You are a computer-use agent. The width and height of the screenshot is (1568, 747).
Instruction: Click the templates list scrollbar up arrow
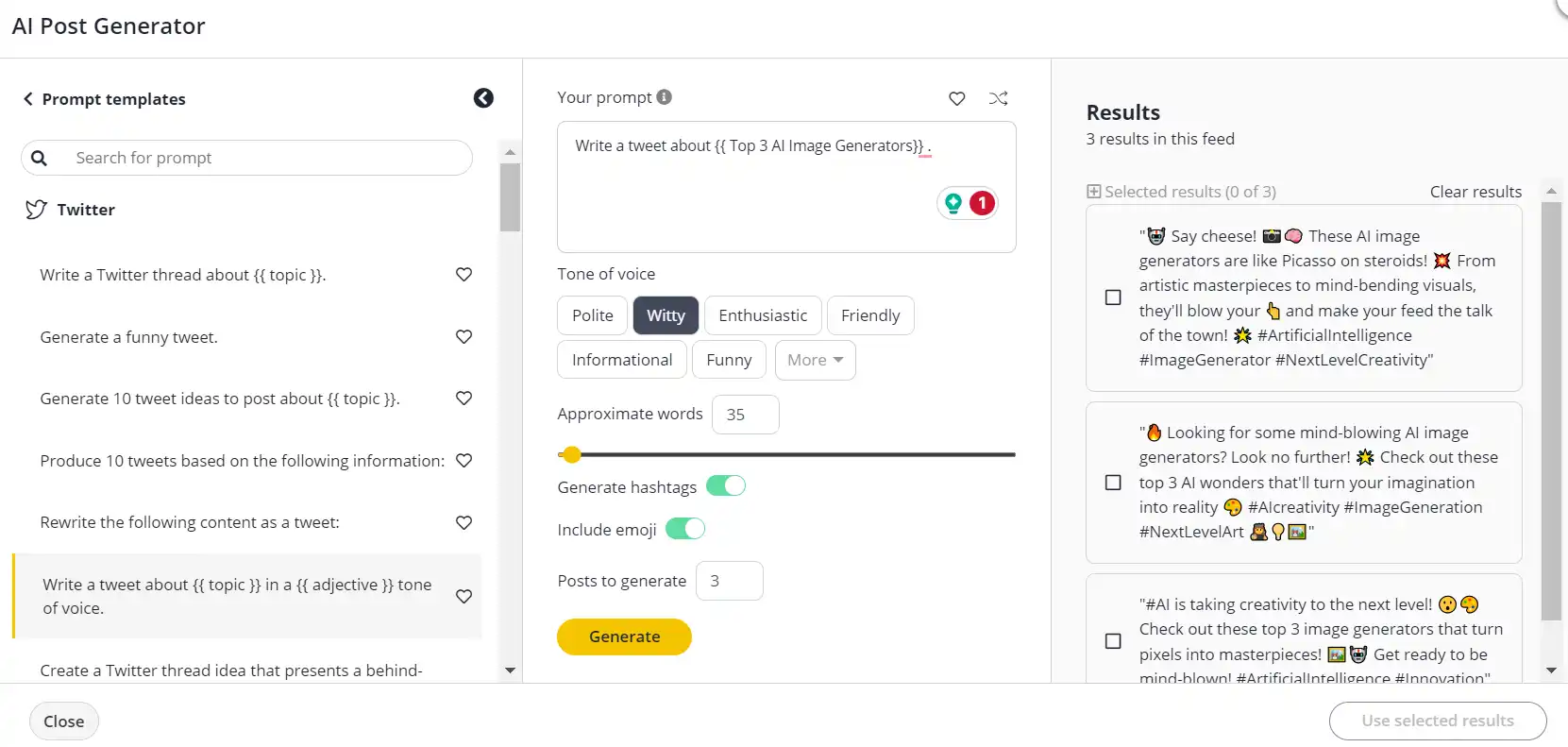click(x=510, y=151)
